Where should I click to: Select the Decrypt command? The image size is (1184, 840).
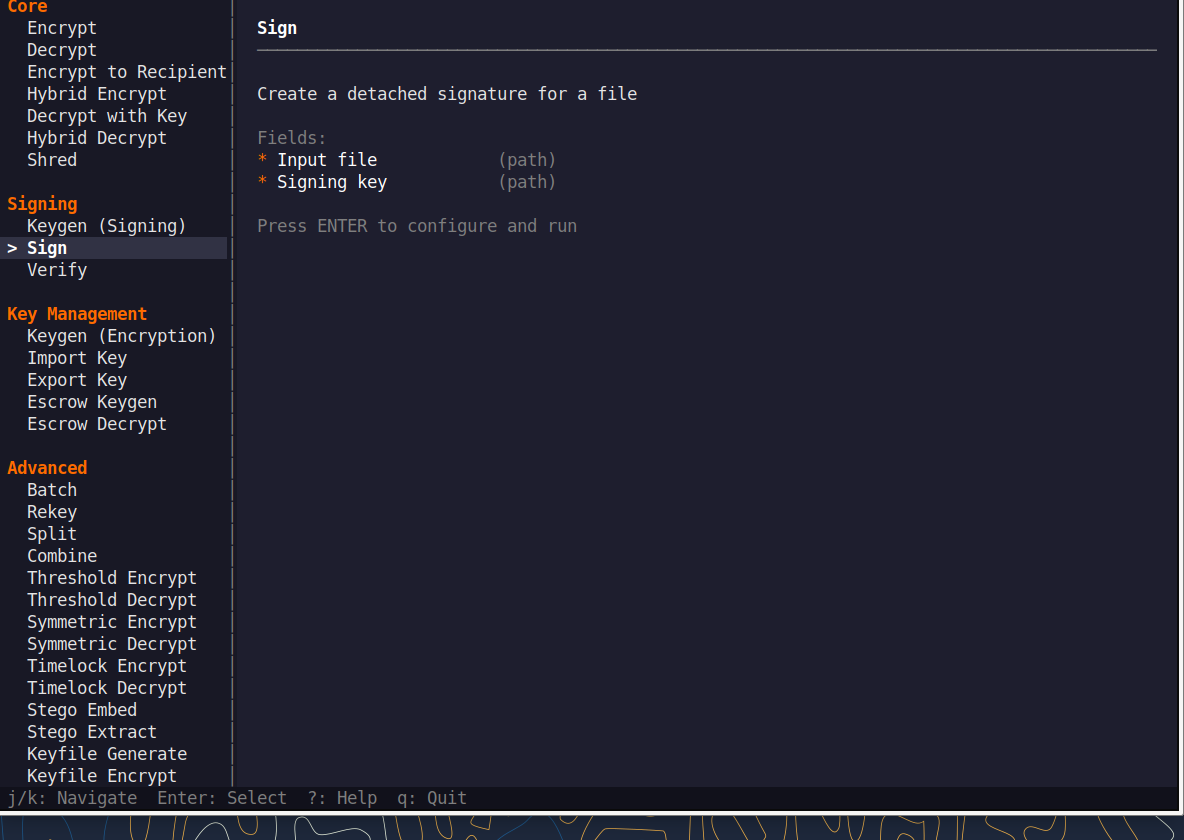[62, 50]
